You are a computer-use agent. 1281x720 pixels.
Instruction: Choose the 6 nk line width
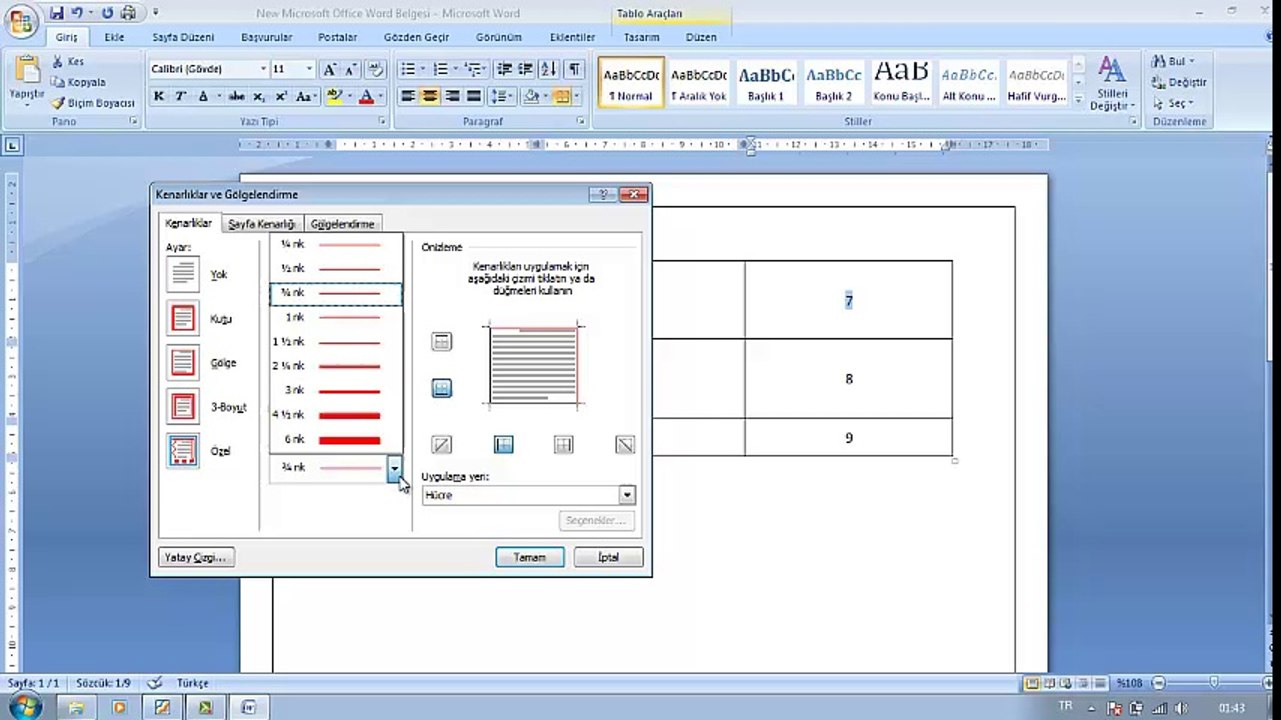[x=336, y=439]
